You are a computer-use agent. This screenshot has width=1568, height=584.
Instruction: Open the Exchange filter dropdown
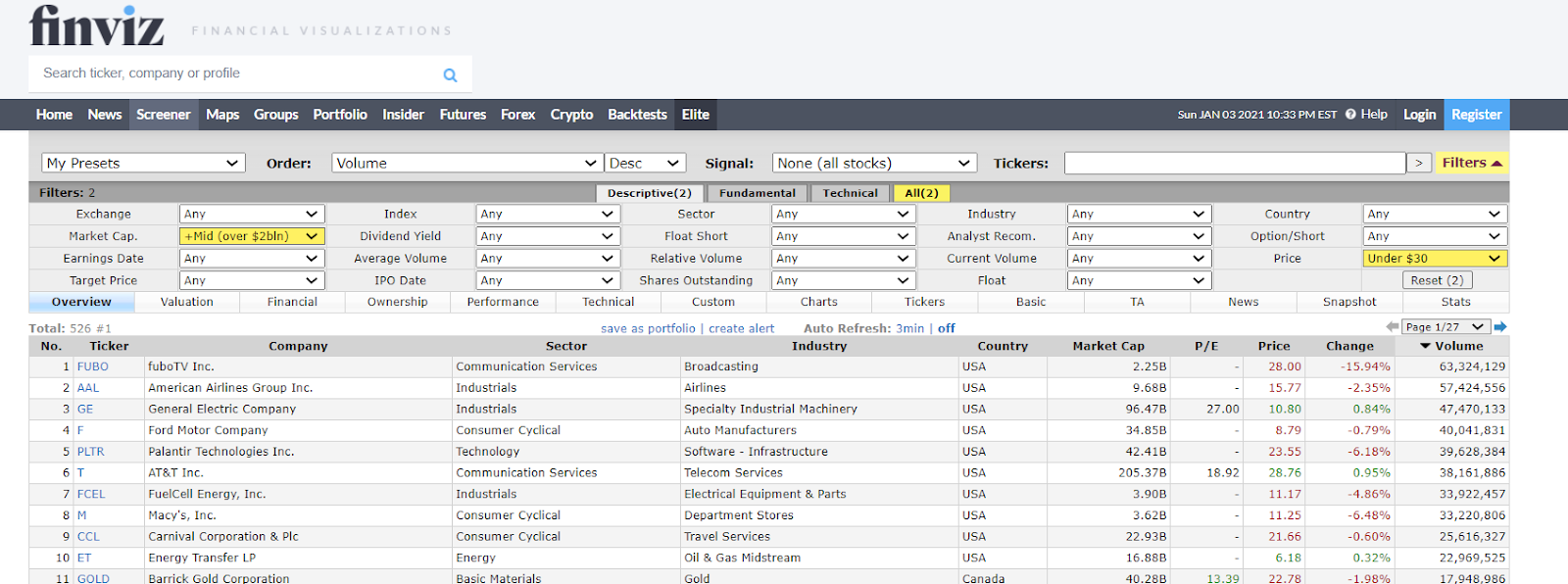pos(252,214)
